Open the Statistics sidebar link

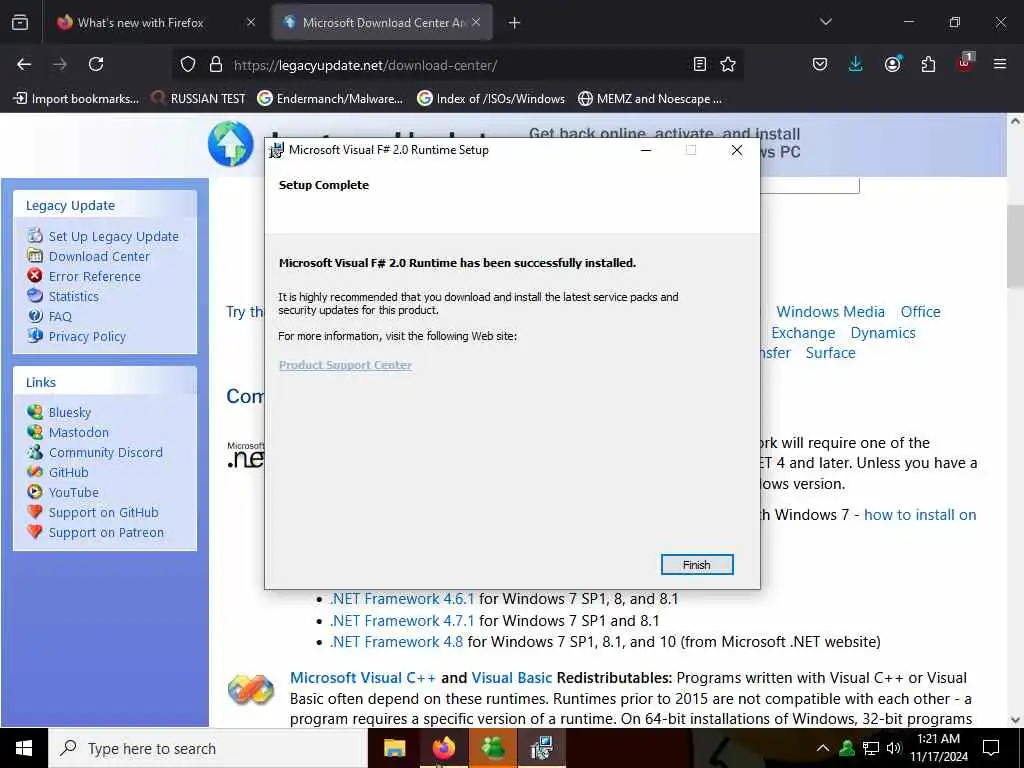(x=74, y=296)
